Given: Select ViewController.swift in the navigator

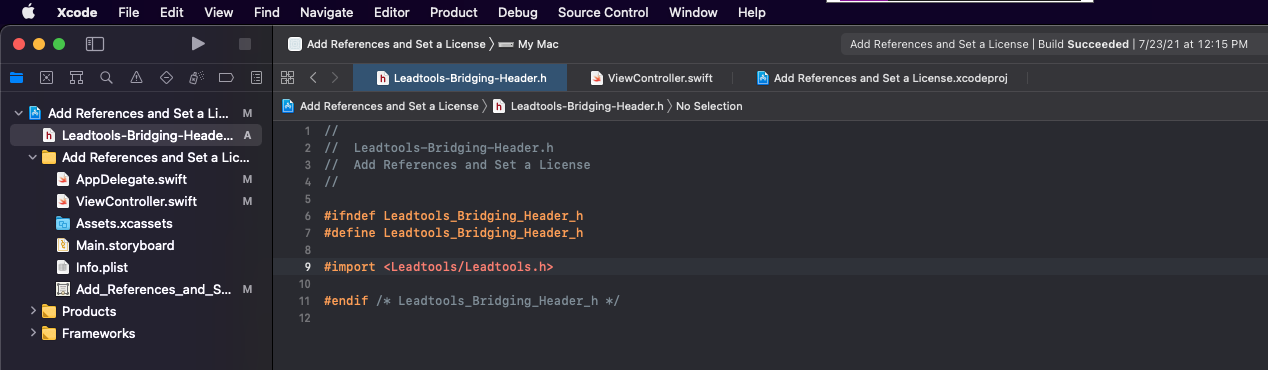Looking at the screenshot, I should (x=136, y=201).
